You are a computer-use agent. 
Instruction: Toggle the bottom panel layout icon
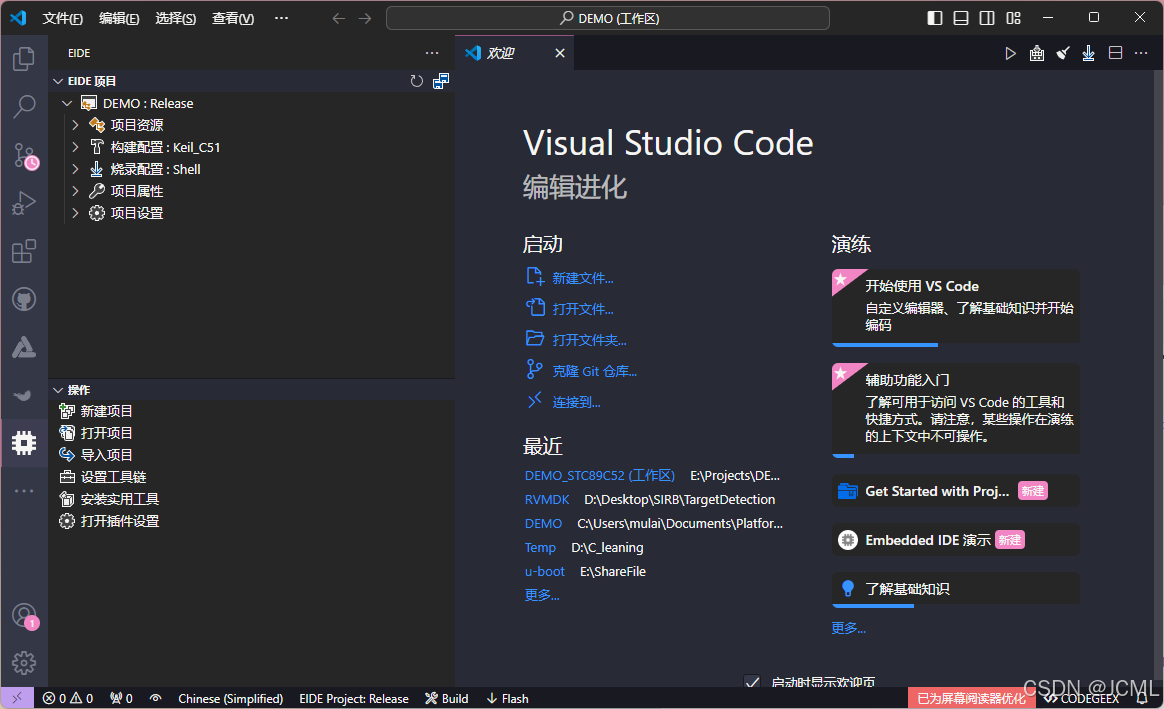(961, 18)
